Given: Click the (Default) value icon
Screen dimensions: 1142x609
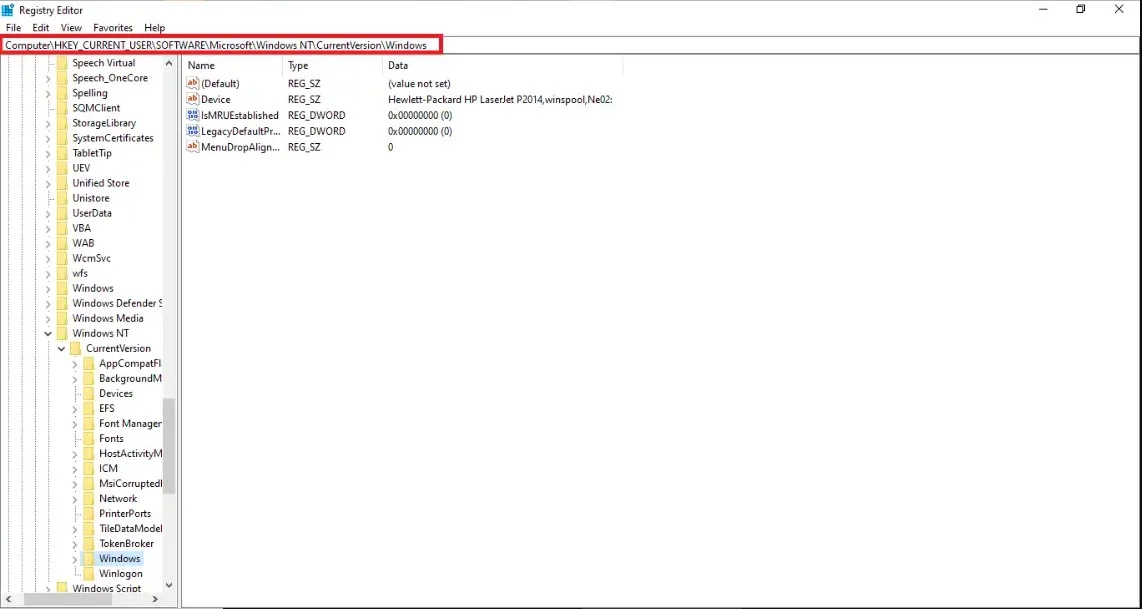Looking at the screenshot, I should pyautogui.click(x=193, y=83).
